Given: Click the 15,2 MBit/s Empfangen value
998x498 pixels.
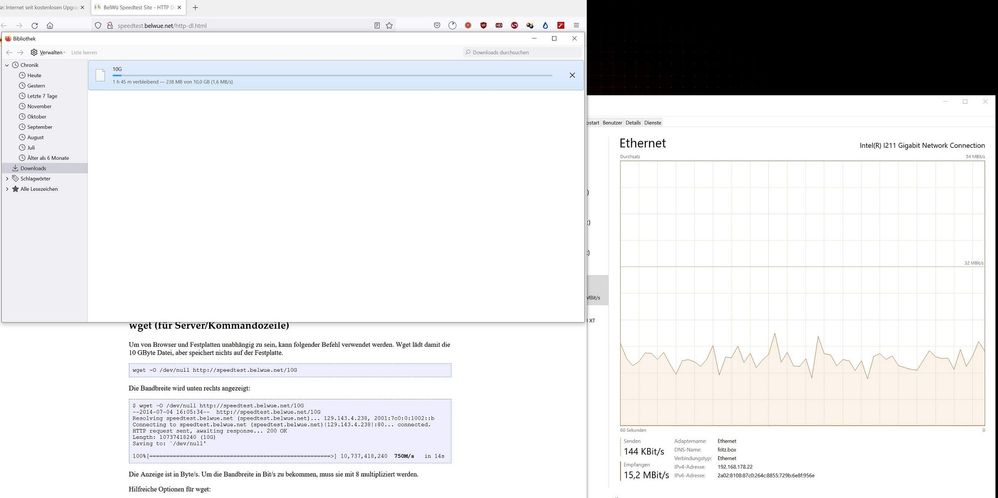Looking at the screenshot, I should click(x=646, y=475).
